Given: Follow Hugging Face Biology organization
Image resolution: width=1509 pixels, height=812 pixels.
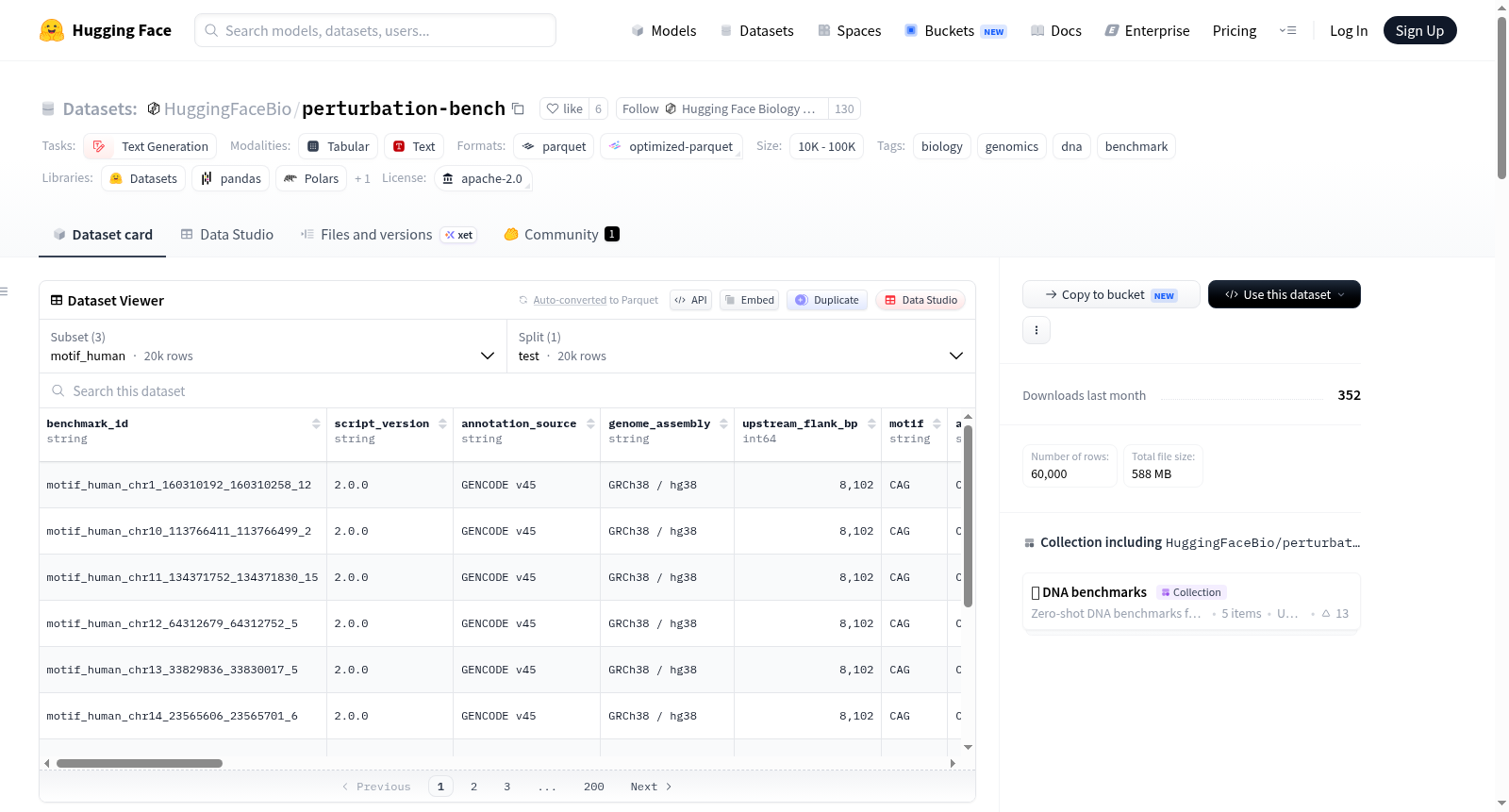Looking at the screenshot, I should (721, 108).
